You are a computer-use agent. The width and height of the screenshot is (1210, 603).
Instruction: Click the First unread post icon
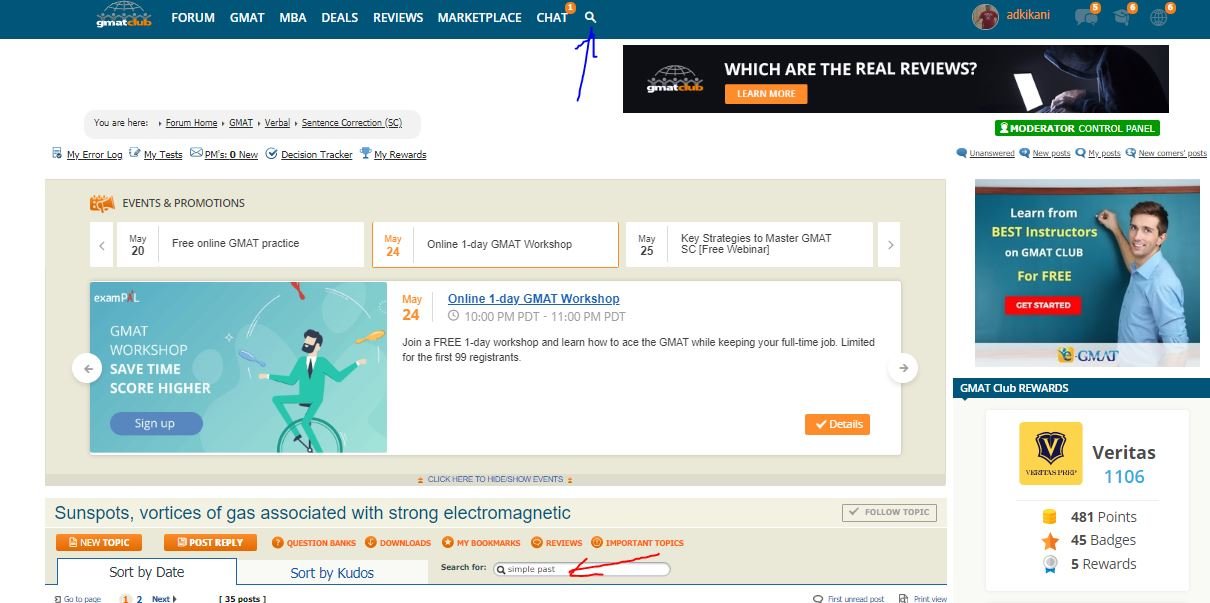coord(819,598)
